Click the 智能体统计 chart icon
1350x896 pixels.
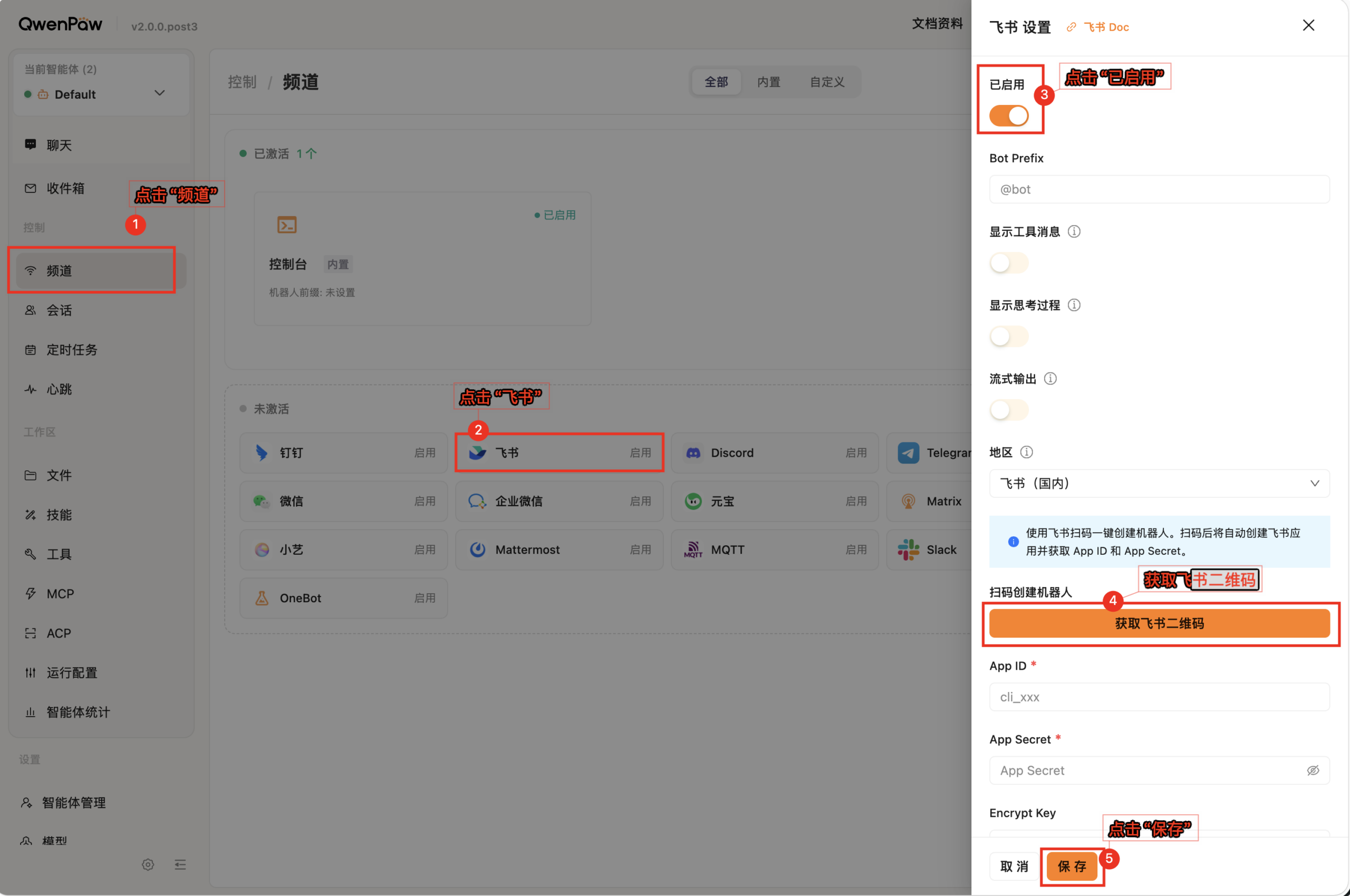tap(30, 712)
